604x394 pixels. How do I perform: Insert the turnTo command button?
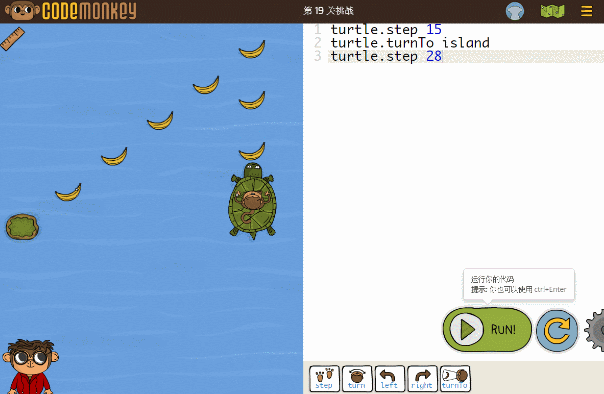(455, 379)
